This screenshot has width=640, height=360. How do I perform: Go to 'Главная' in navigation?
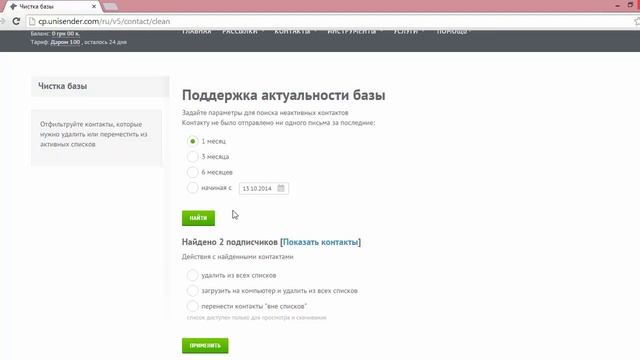pyautogui.click(x=197, y=32)
